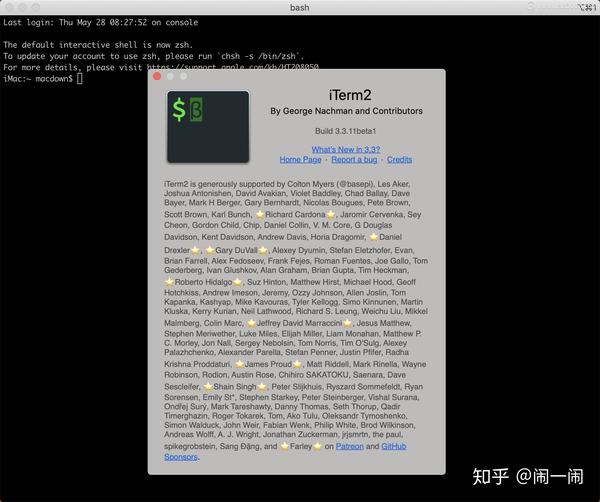
Task: Click the name "Richard Cardona" in supporters
Action: [x=295, y=214]
